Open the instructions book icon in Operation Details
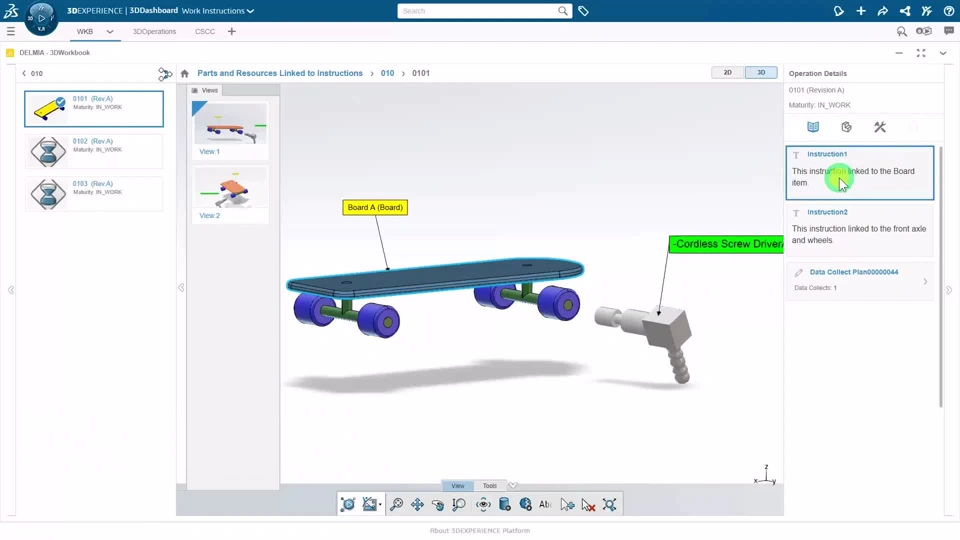This screenshot has height=540, width=960. click(813, 127)
